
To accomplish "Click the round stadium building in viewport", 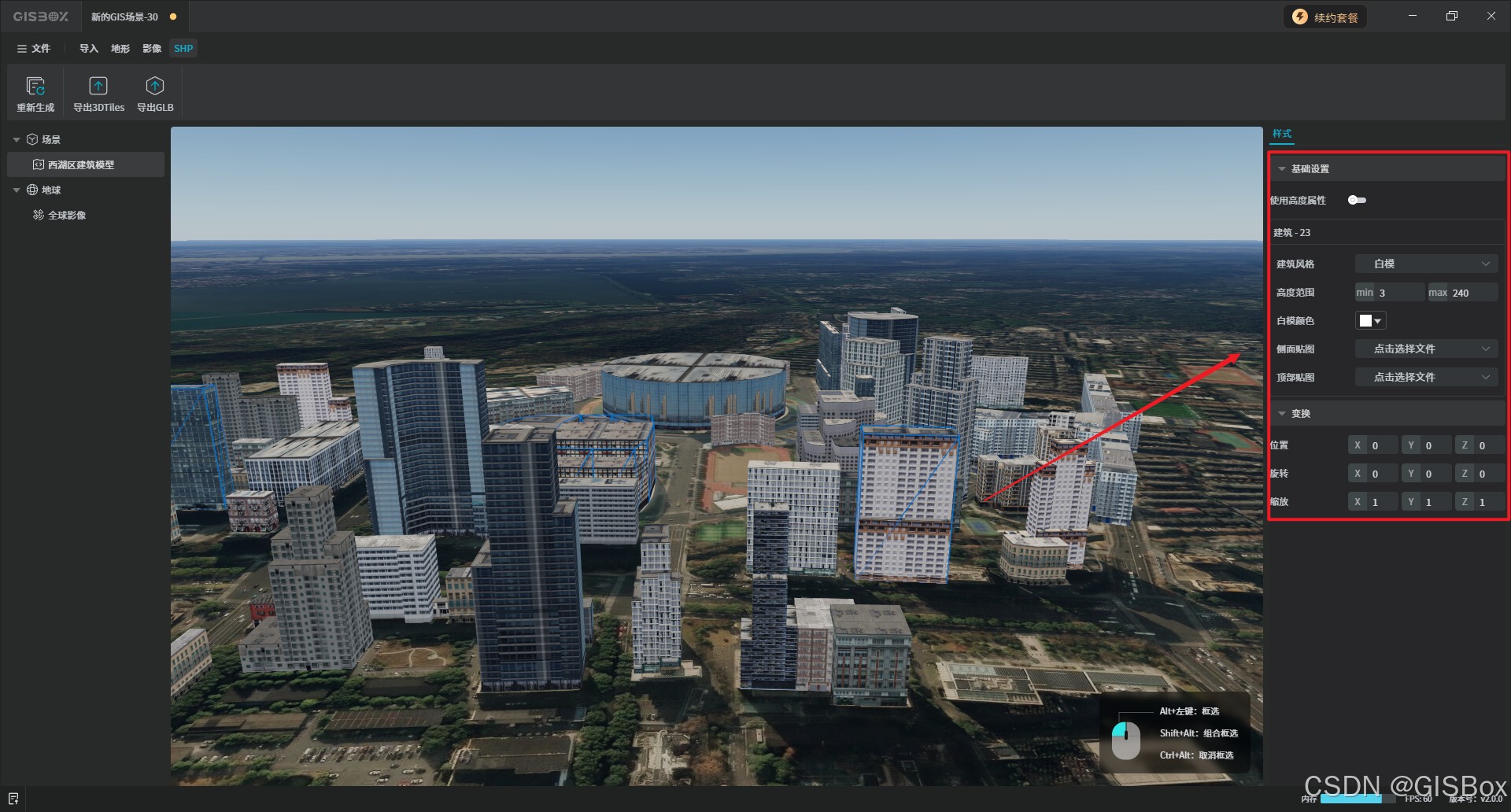I will (694, 389).
